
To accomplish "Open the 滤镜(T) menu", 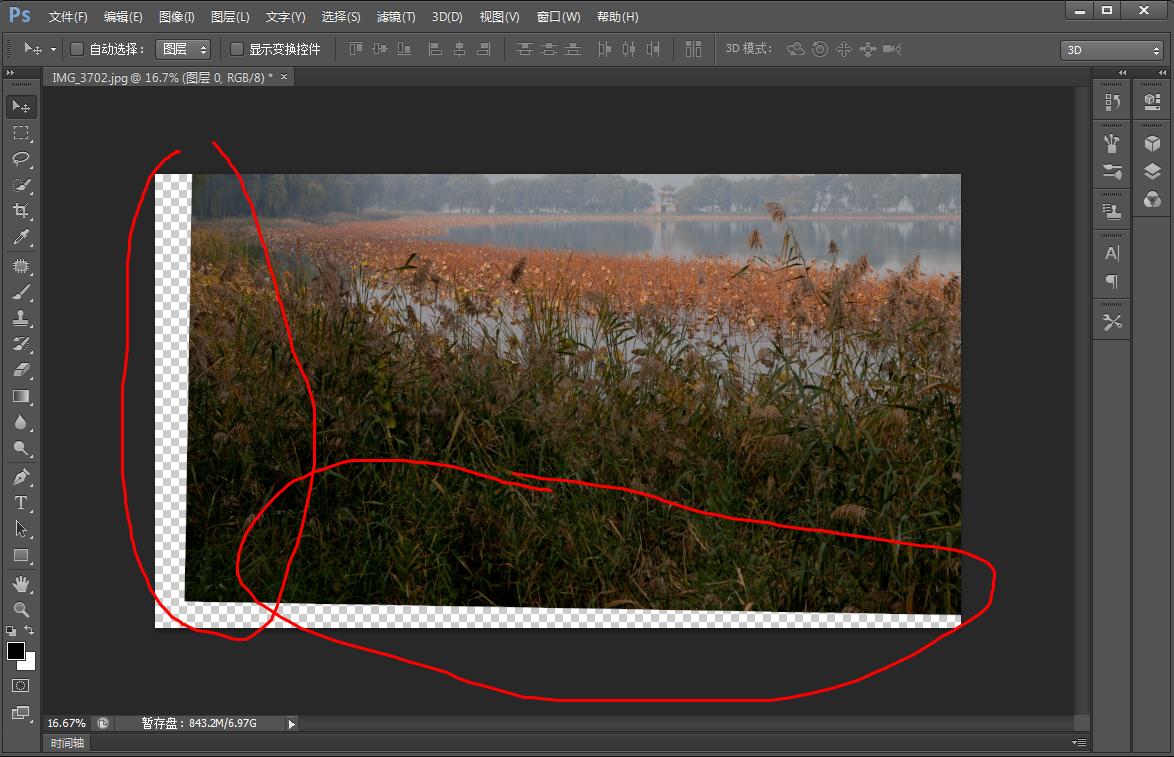I will click(395, 17).
